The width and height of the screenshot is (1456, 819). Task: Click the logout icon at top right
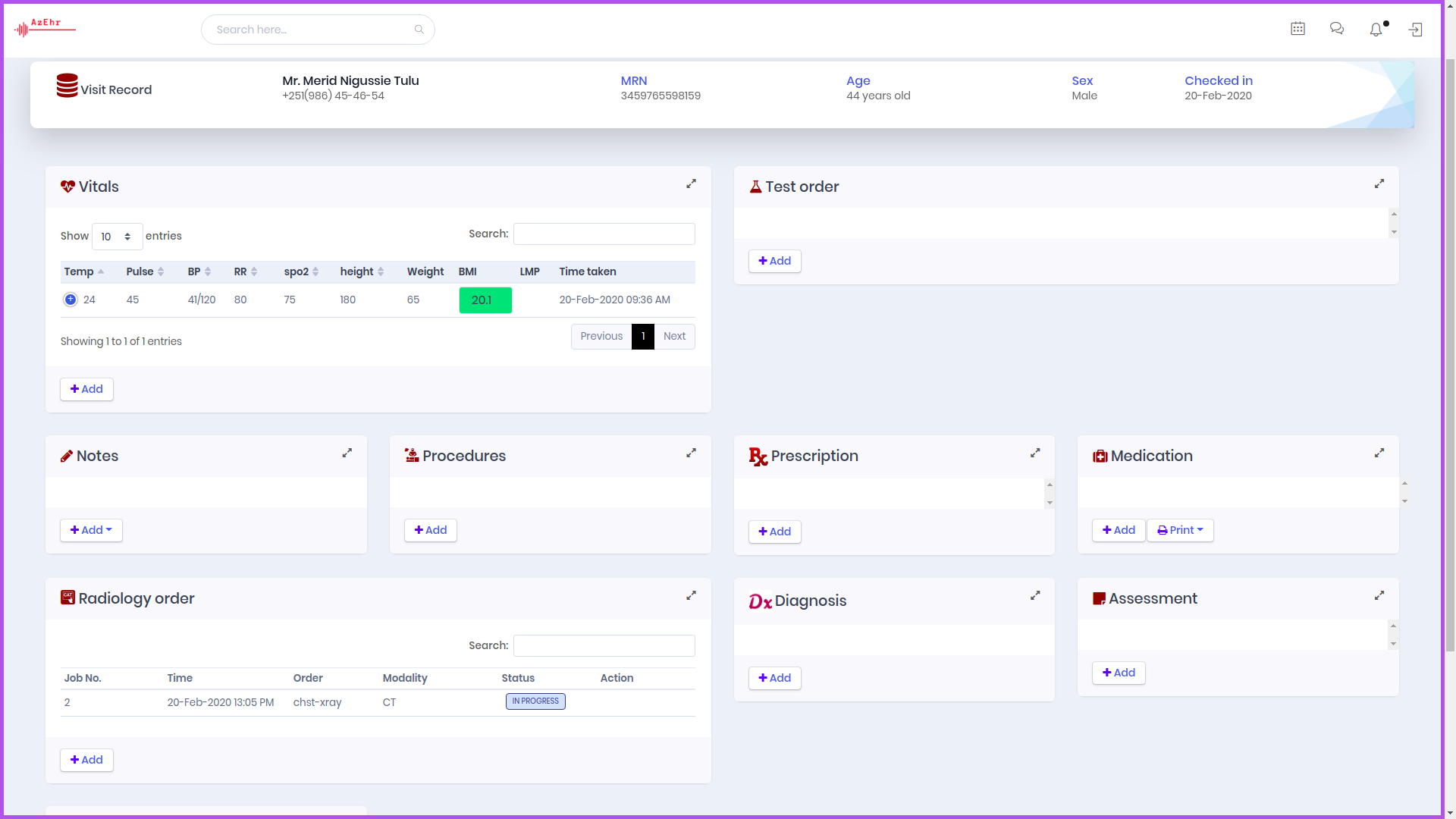coord(1415,30)
